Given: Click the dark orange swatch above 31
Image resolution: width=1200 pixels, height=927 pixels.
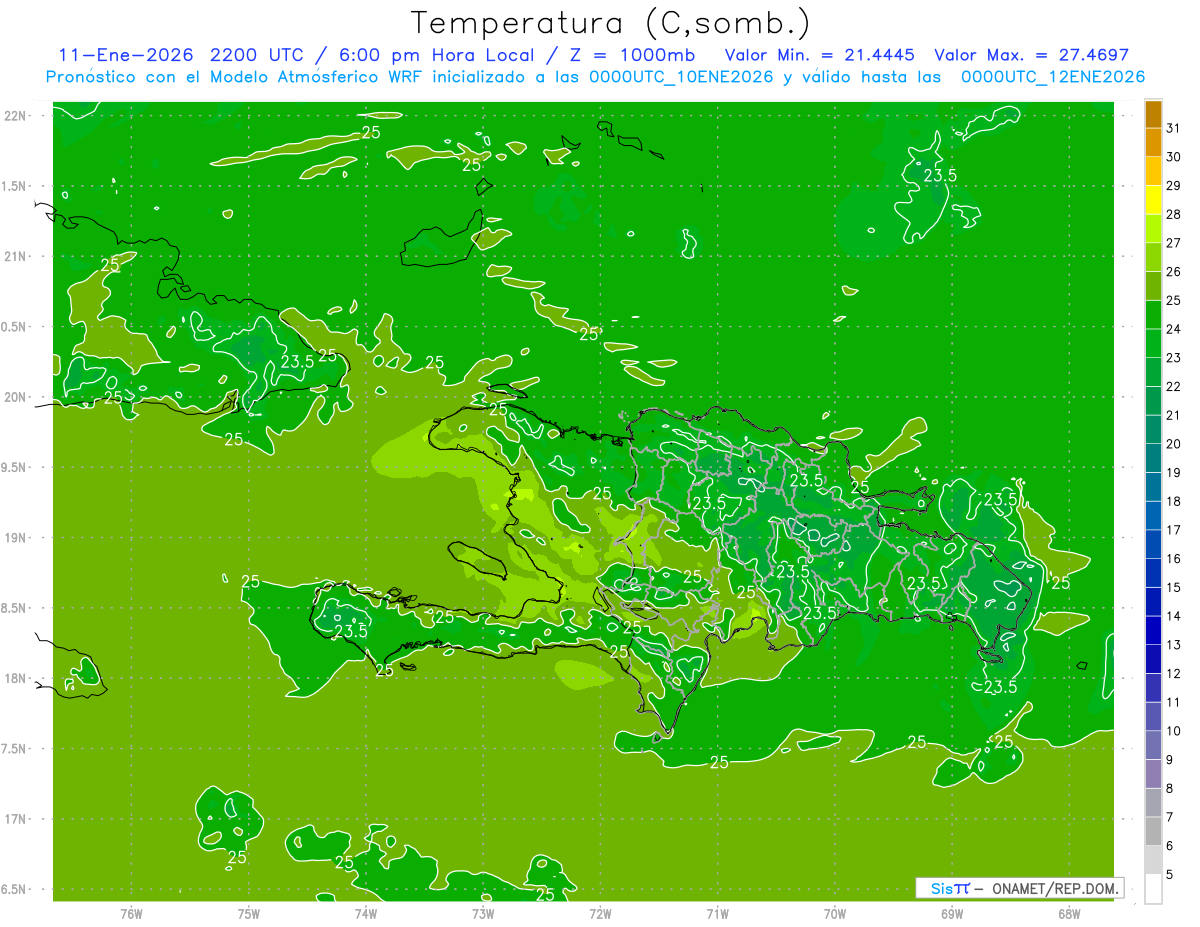Looking at the screenshot, I should (x=1153, y=114).
